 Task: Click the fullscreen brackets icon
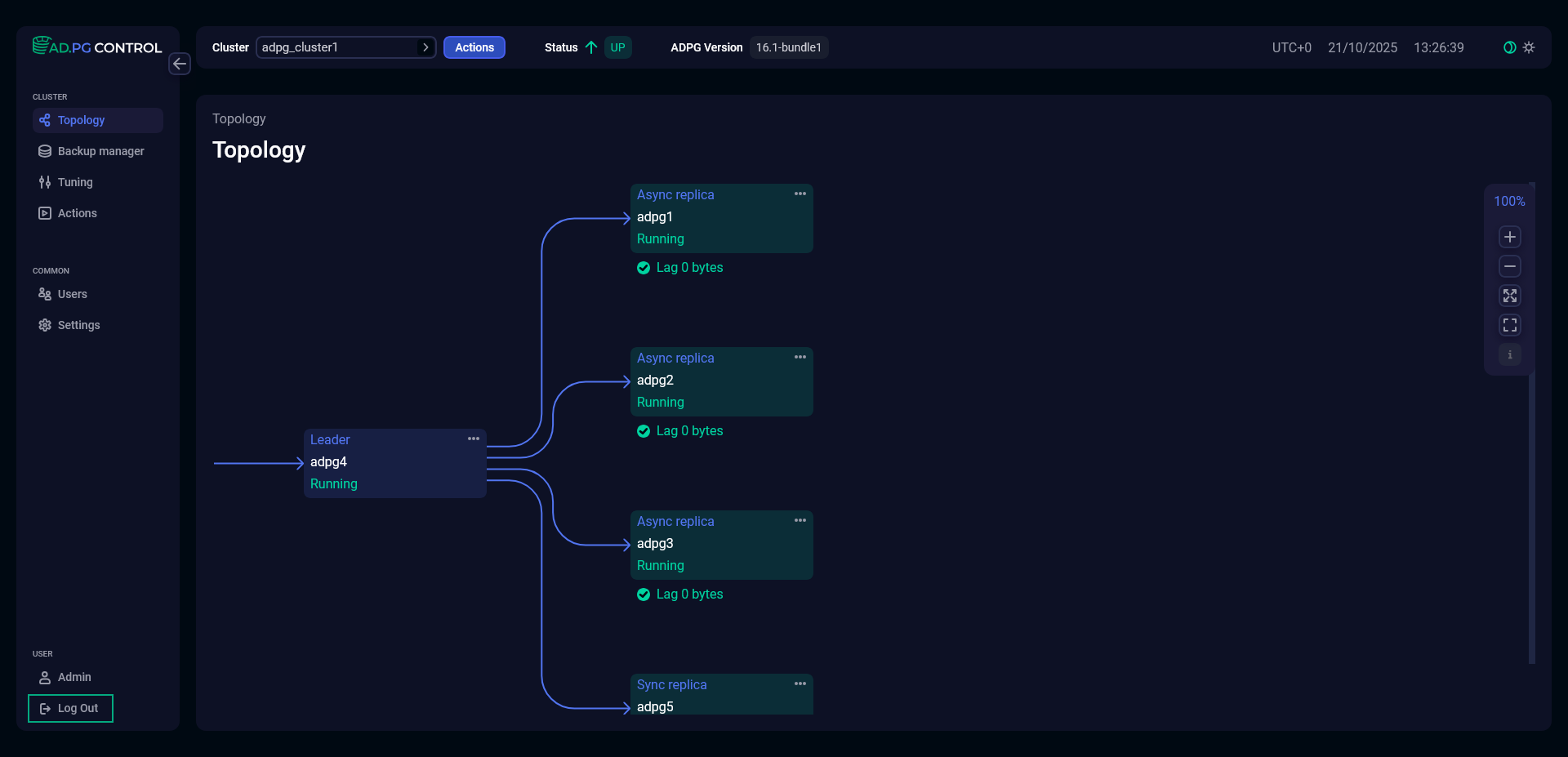1509,325
